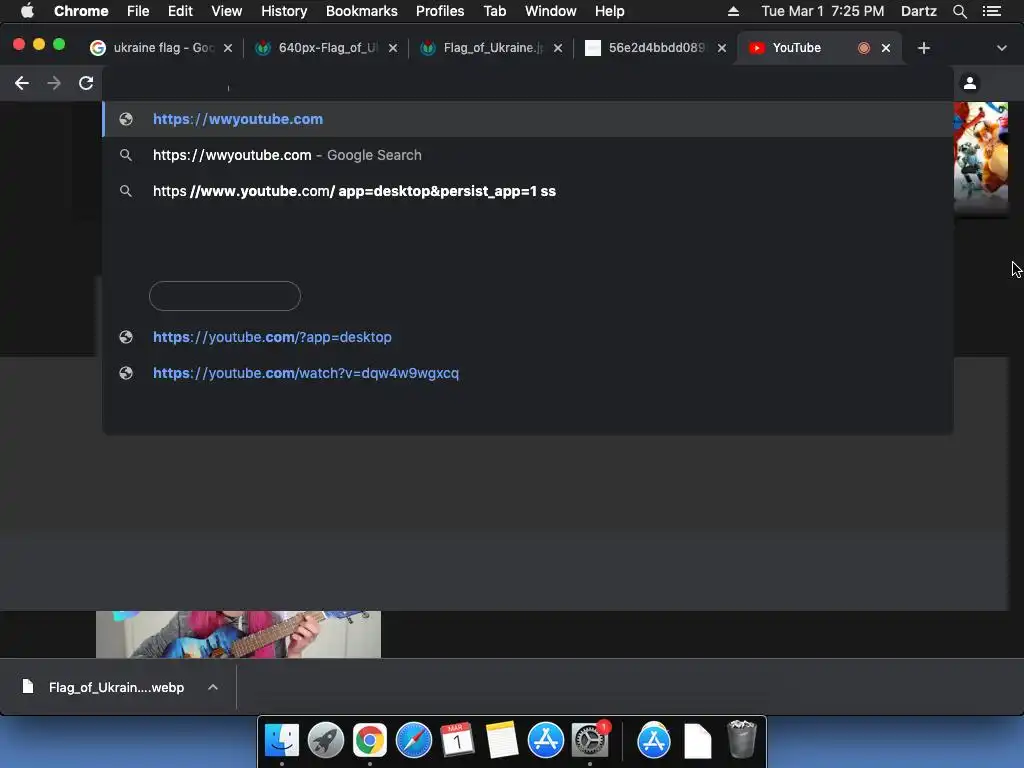
Task: Click the browser forward arrow
Action: click(54, 83)
